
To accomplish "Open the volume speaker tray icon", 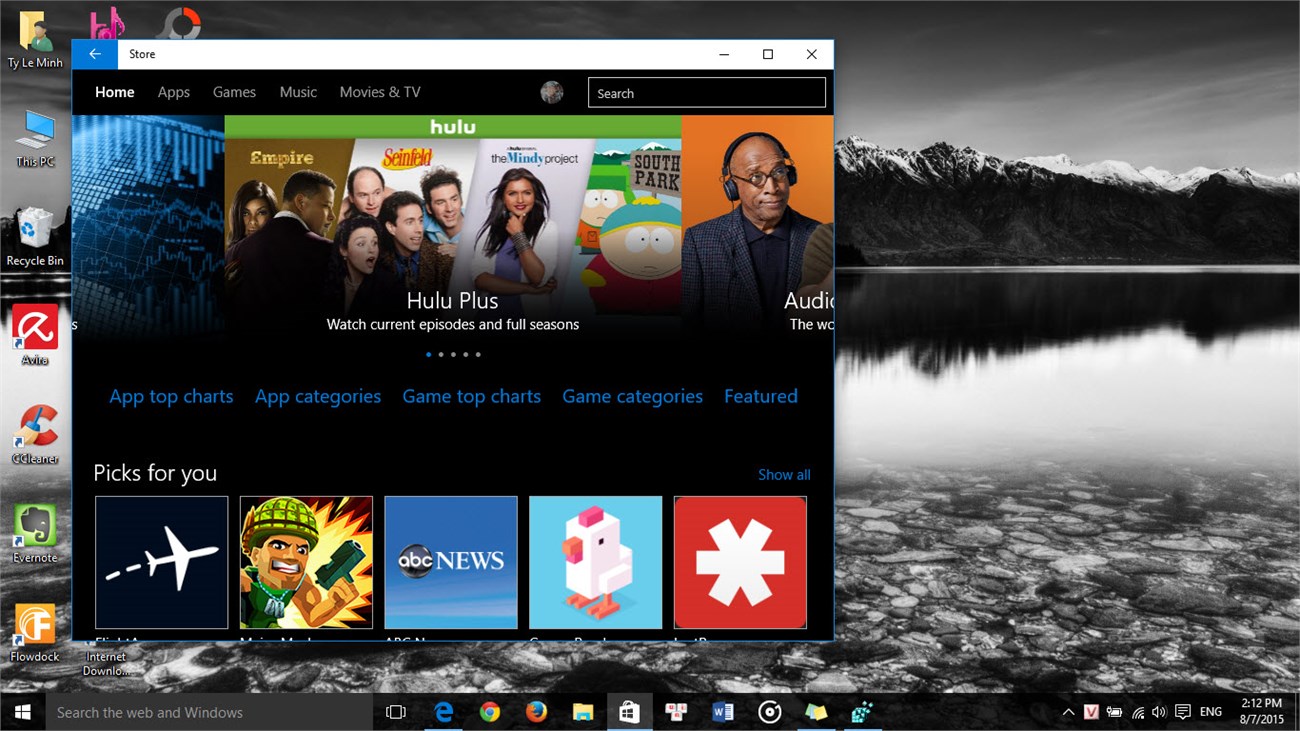I will click(1159, 712).
